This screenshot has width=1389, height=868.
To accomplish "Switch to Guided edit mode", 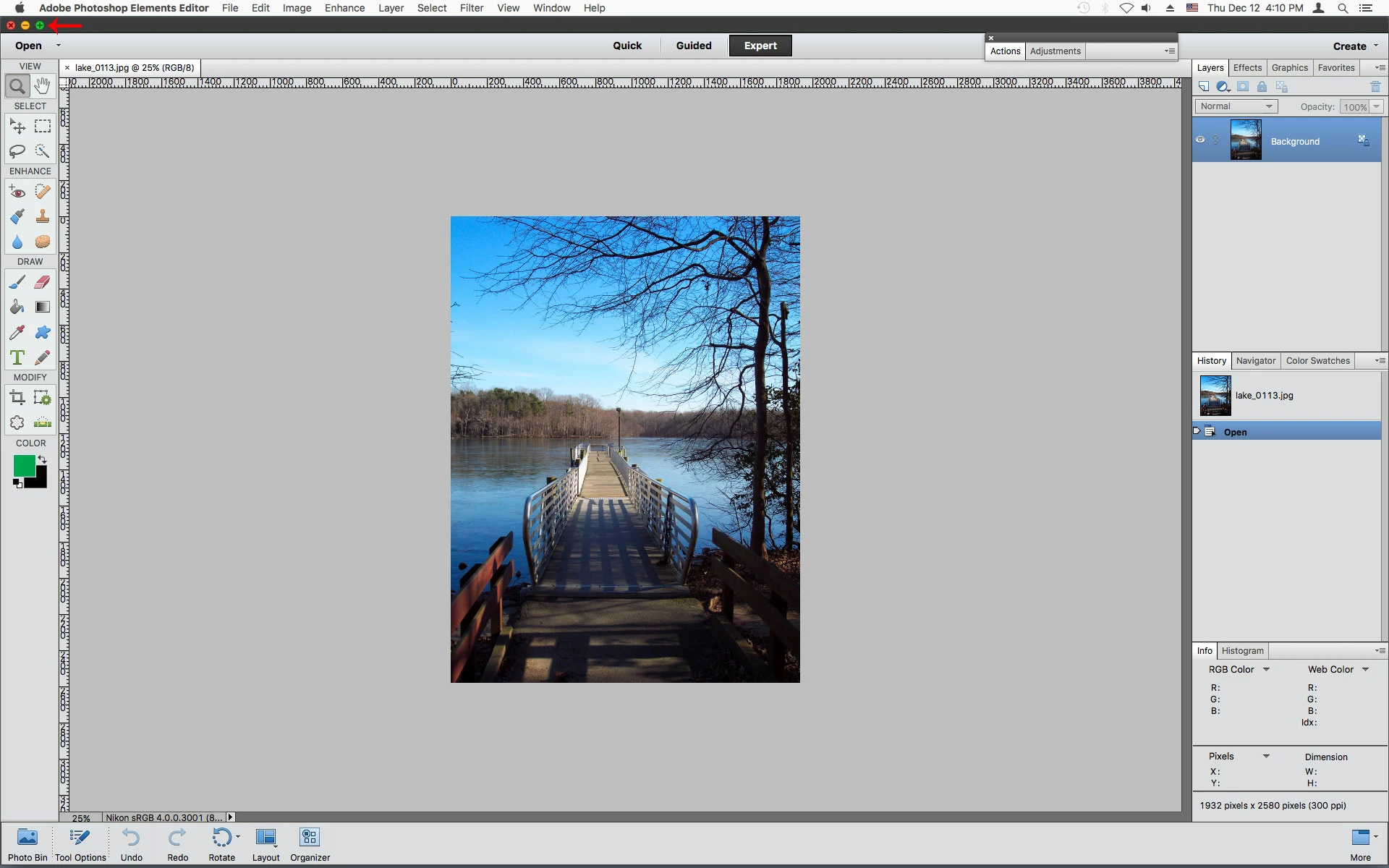I will tap(693, 46).
